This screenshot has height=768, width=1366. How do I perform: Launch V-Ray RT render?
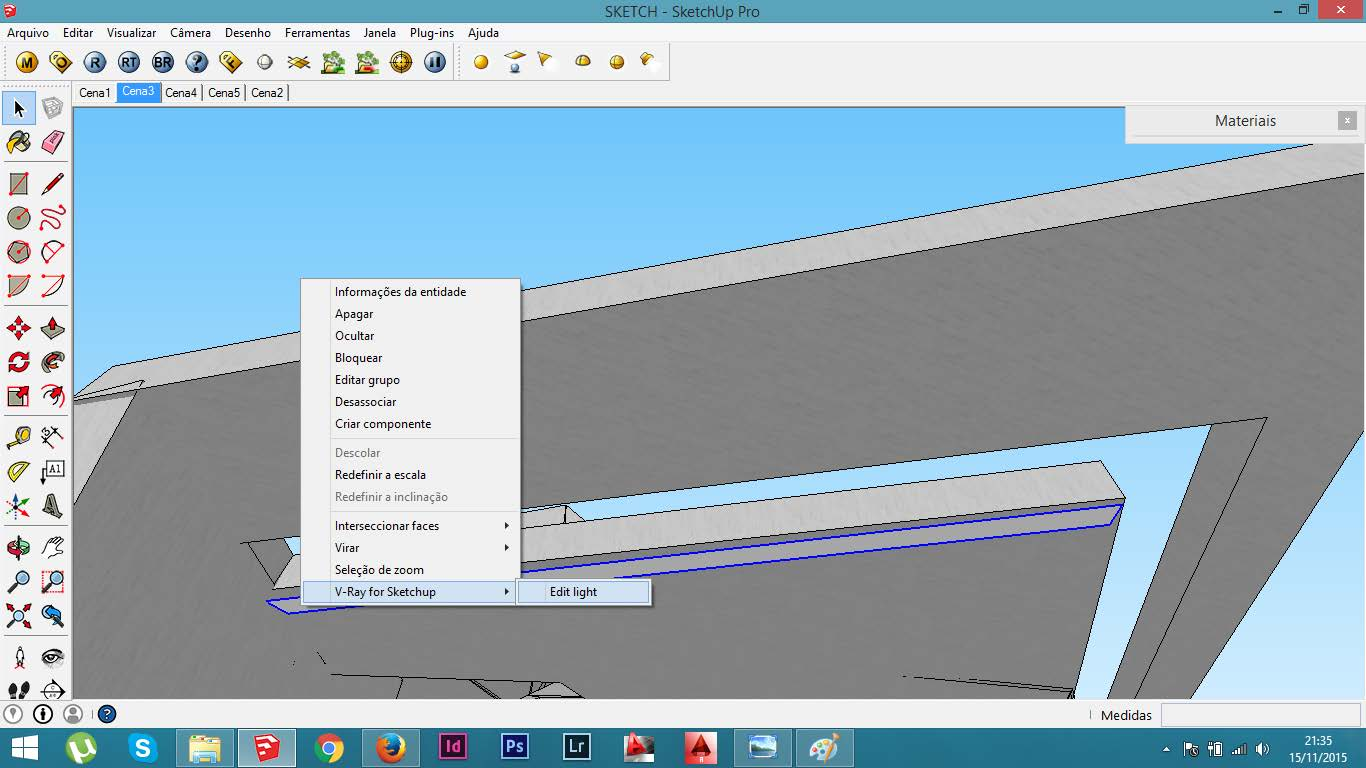coord(128,62)
